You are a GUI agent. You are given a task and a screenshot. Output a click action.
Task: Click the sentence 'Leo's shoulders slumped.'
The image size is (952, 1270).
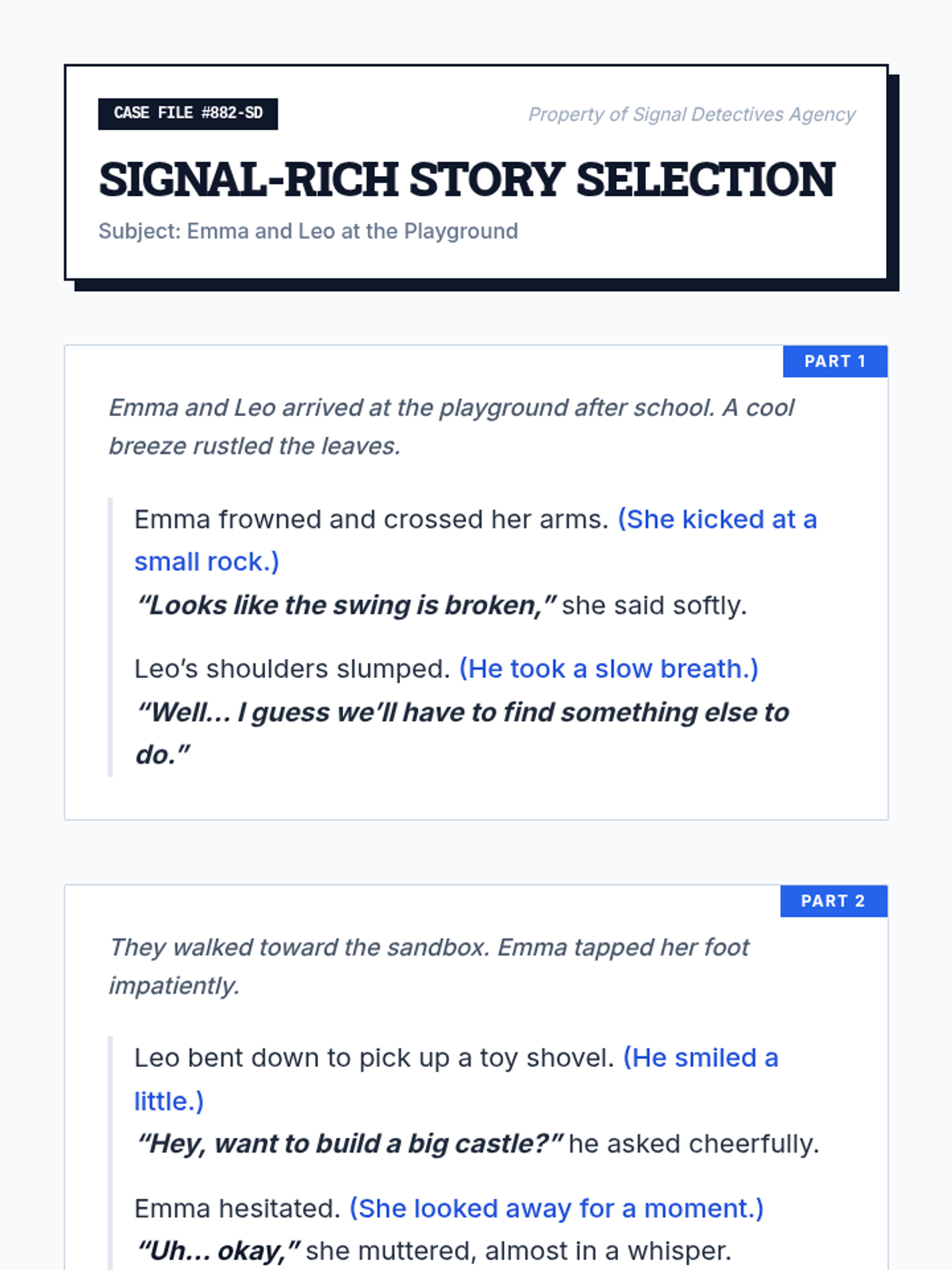click(x=292, y=668)
